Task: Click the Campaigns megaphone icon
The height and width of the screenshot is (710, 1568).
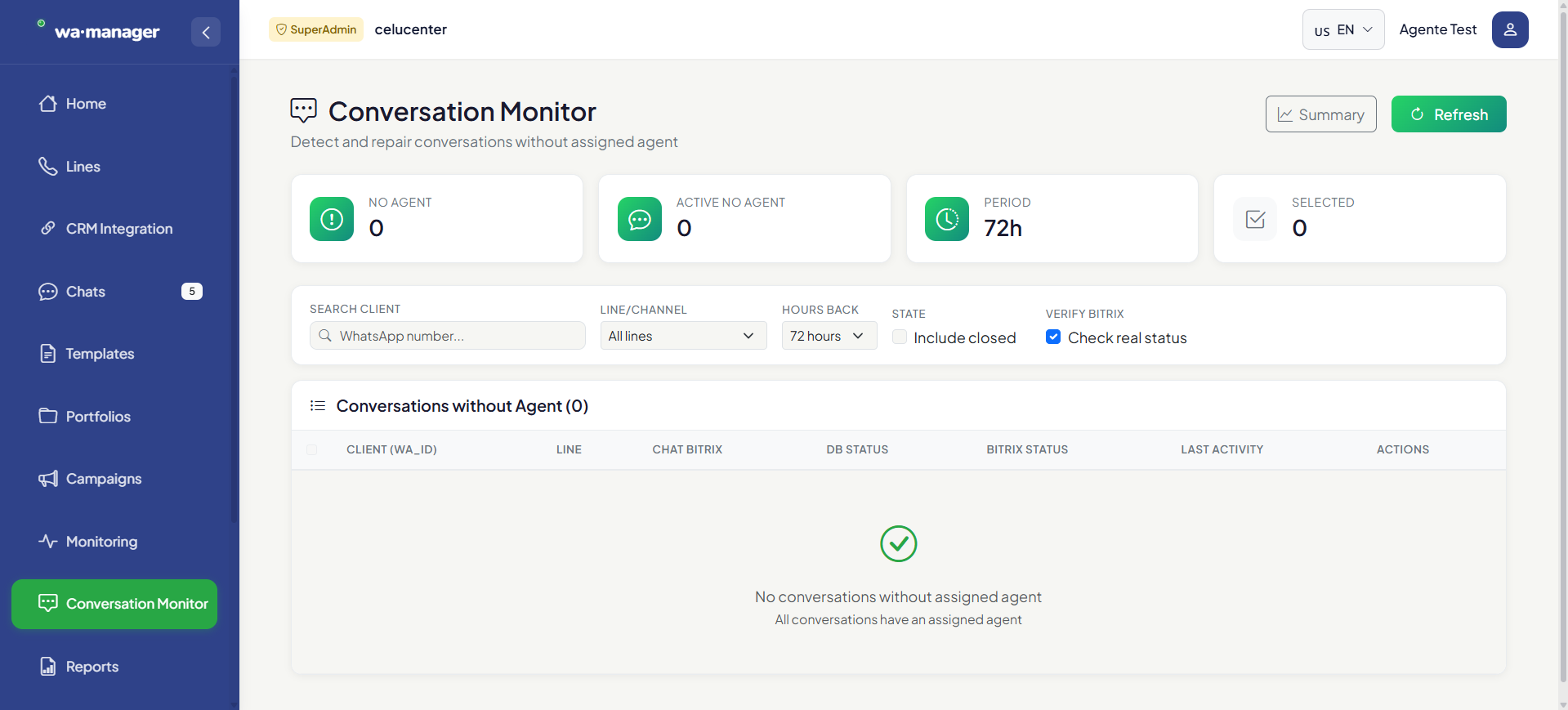Action: (48, 479)
